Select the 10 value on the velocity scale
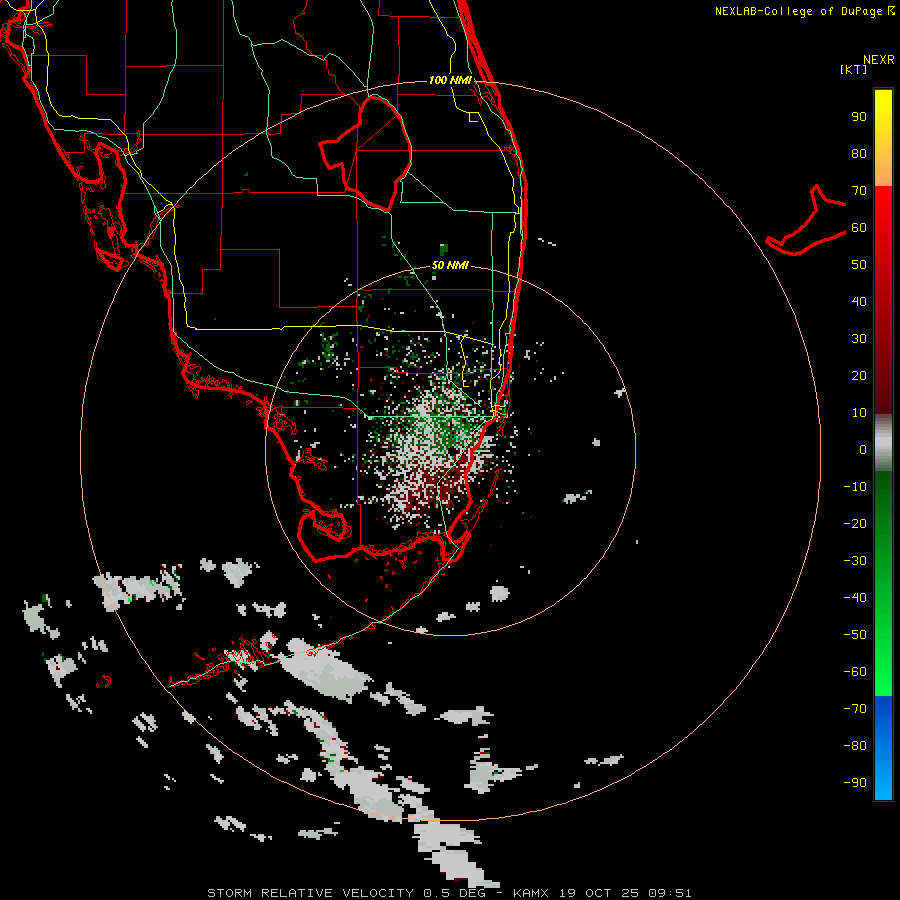Image resolution: width=900 pixels, height=900 pixels. tap(859, 413)
